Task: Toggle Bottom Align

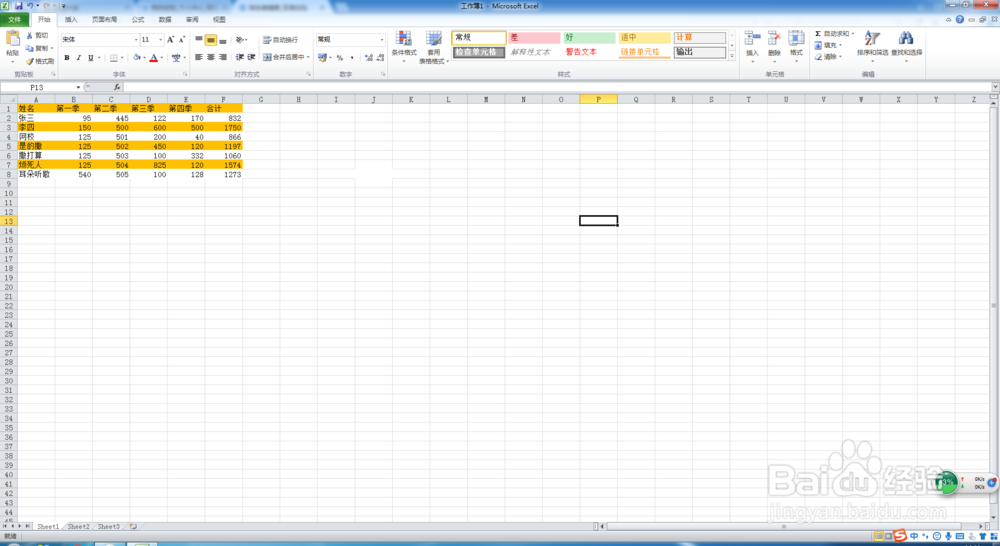Action: tap(223, 40)
